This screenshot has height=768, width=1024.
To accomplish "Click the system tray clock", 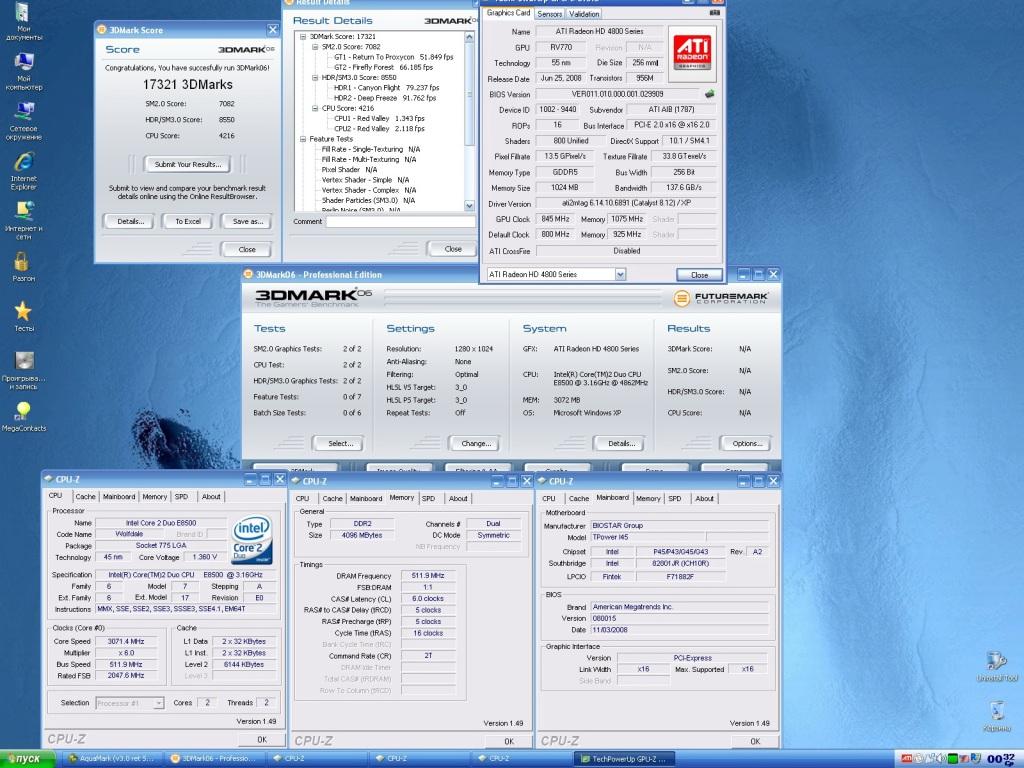I will (x=1000, y=759).
